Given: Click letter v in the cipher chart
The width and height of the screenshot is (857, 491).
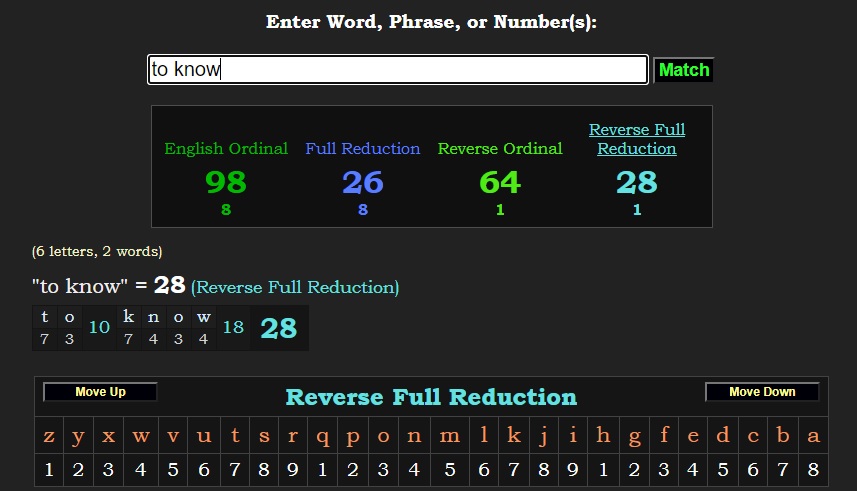Looking at the screenshot, I should (x=173, y=436).
